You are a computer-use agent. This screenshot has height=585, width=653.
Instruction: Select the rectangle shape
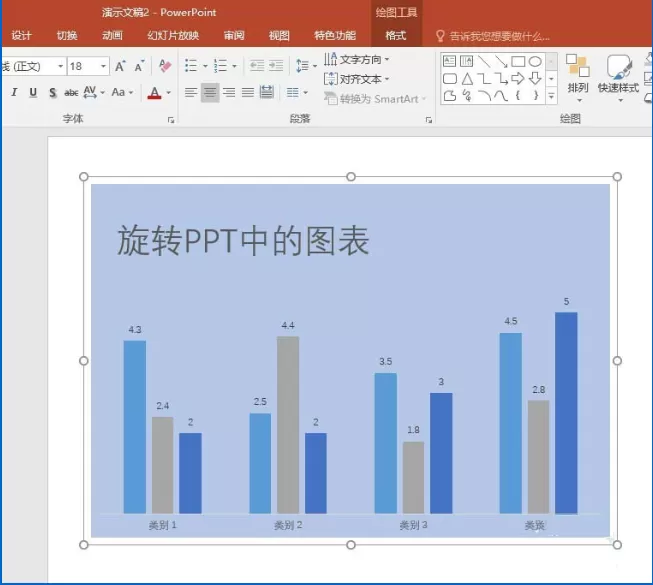(518, 61)
